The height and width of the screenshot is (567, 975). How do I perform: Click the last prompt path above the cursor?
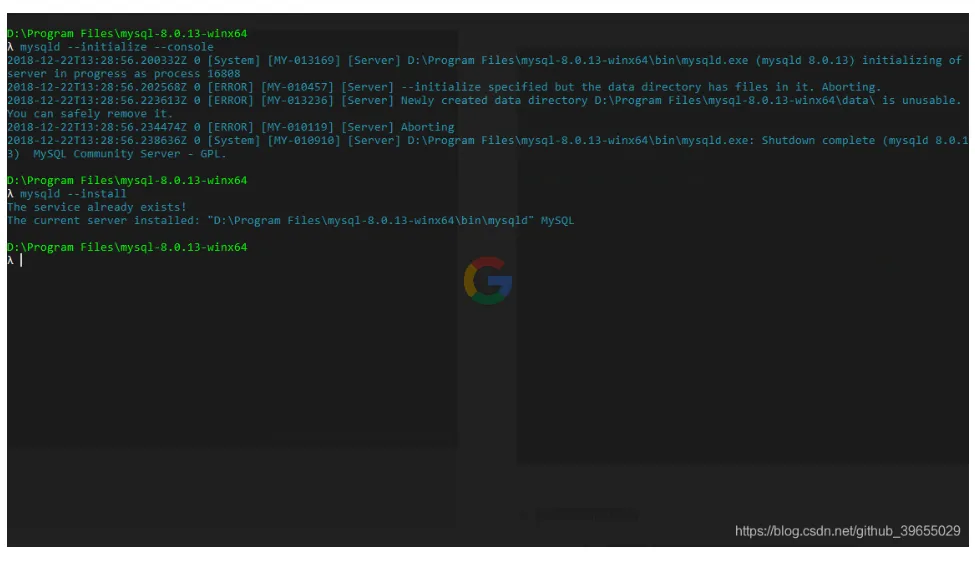[x=127, y=247]
